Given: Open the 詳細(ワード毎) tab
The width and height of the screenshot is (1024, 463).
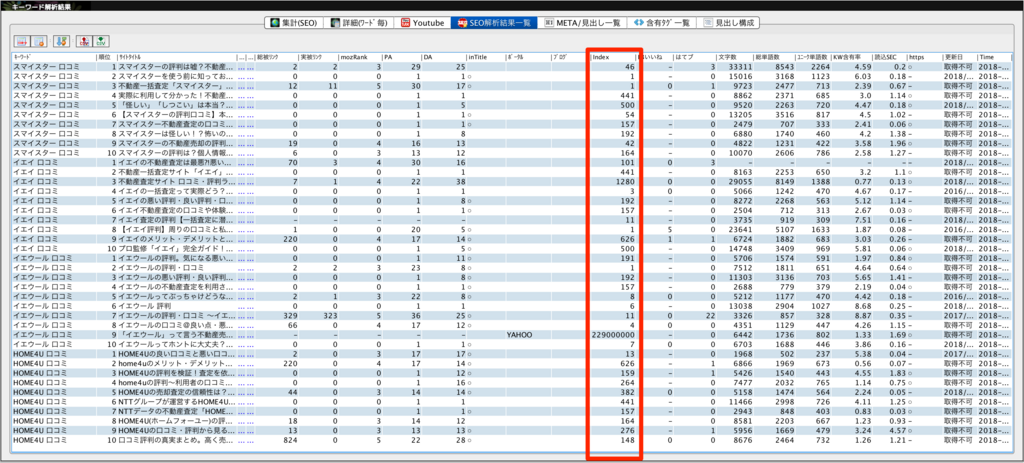Looking at the screenshot, I should (x=359, y=22).
